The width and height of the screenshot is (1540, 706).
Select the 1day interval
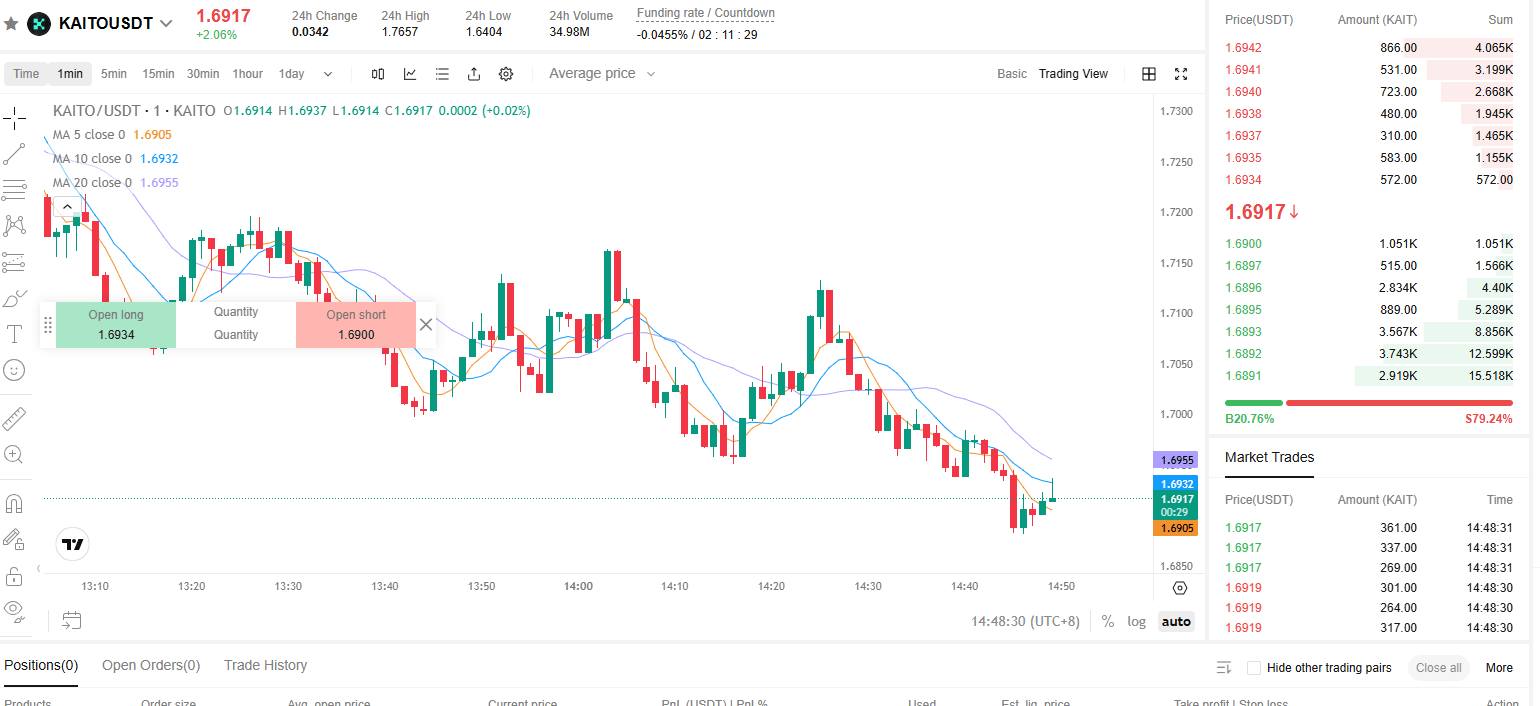(x=292, y=74)
